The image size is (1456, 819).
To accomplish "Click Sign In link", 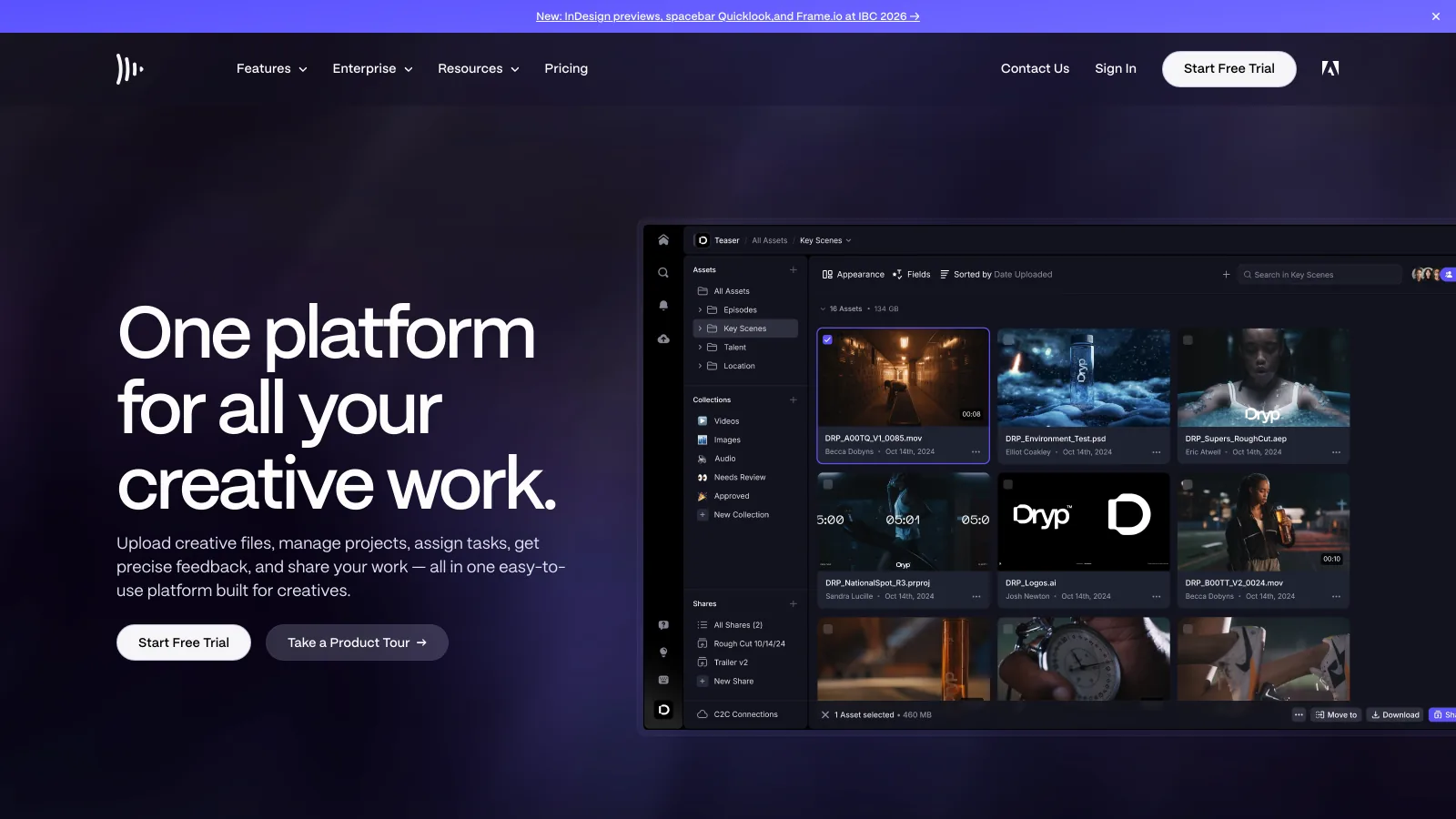I will tap(1115, 68).
